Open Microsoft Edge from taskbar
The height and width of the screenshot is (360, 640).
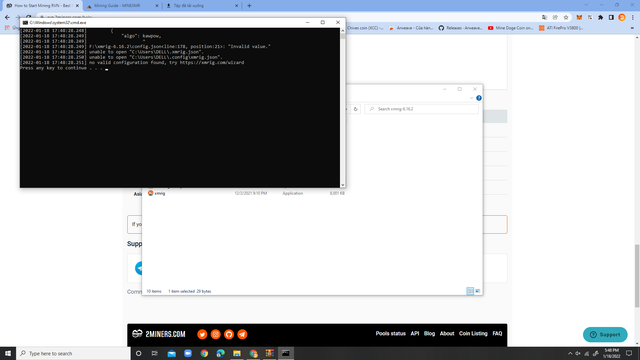[220, 353]
